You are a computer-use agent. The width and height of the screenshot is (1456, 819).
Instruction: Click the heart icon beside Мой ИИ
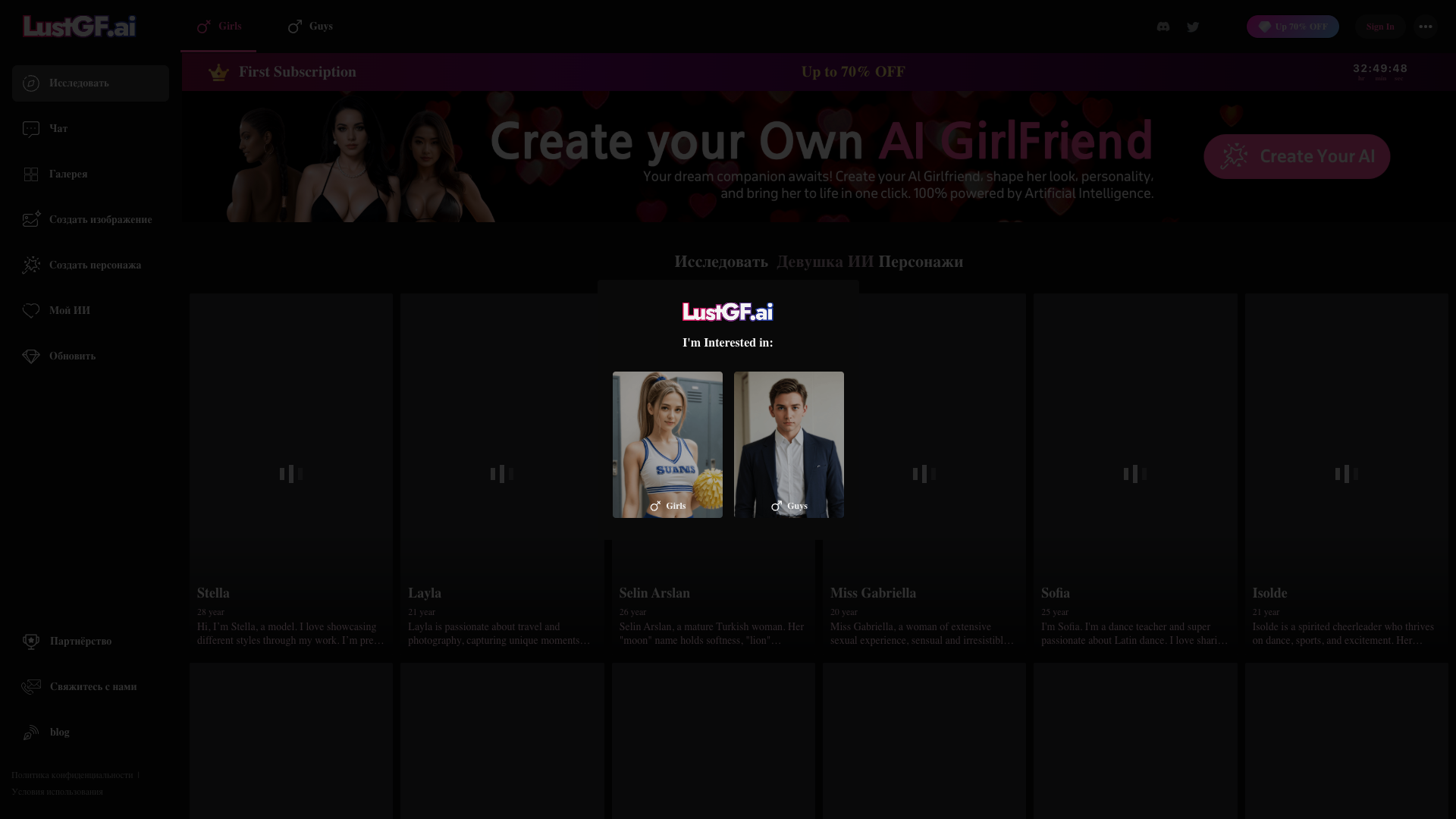[31, 311]
